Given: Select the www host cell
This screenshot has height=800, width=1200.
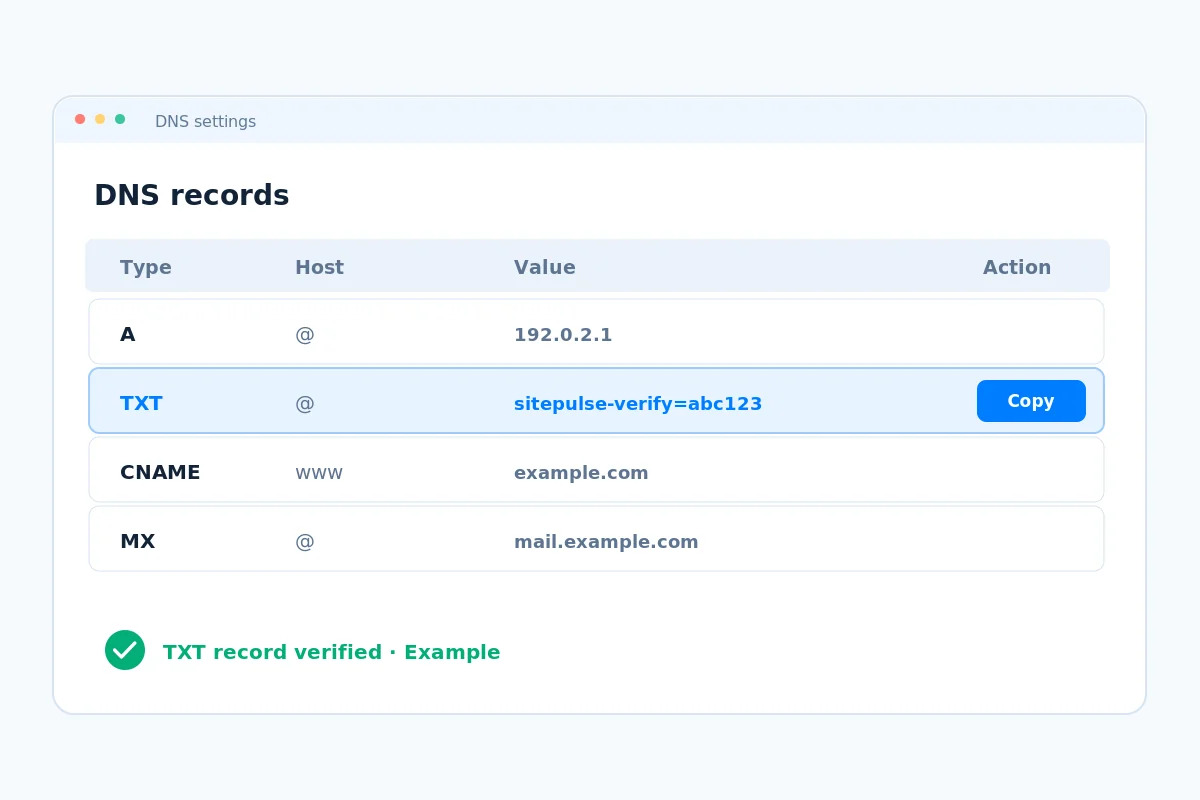Looking at the screenshot, I should click(319, 474).
